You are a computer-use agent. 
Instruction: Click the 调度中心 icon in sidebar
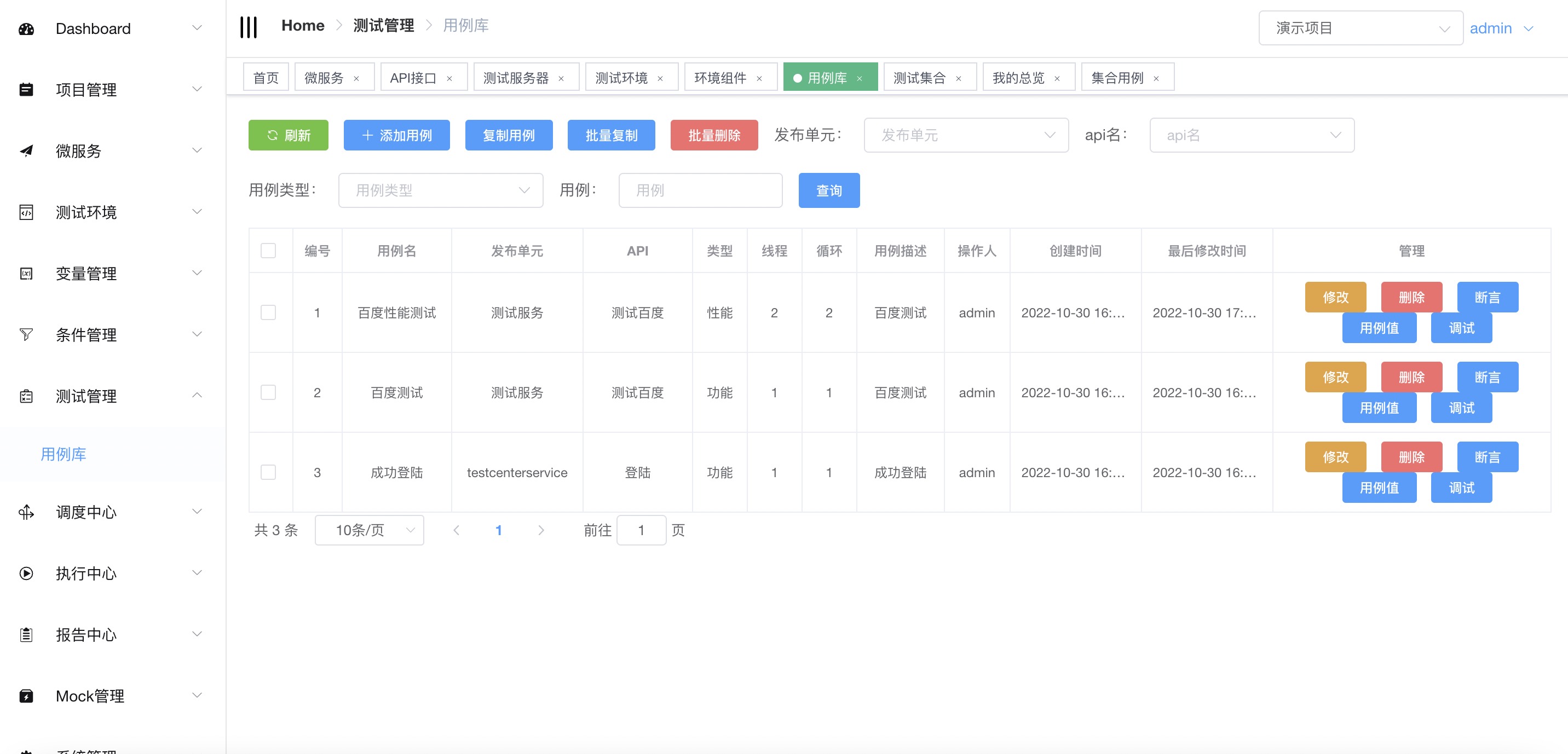tap(27, 511)
